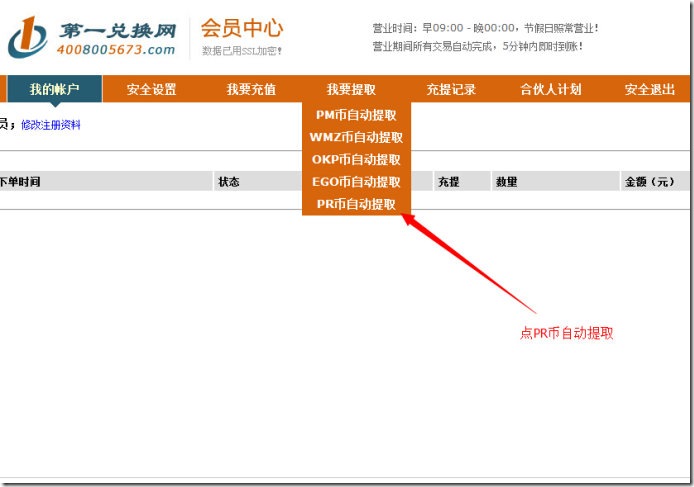The width and height of the screenshot is (694, 487).
Task: Click the 下单时间 column header
Action: point(20,182)
